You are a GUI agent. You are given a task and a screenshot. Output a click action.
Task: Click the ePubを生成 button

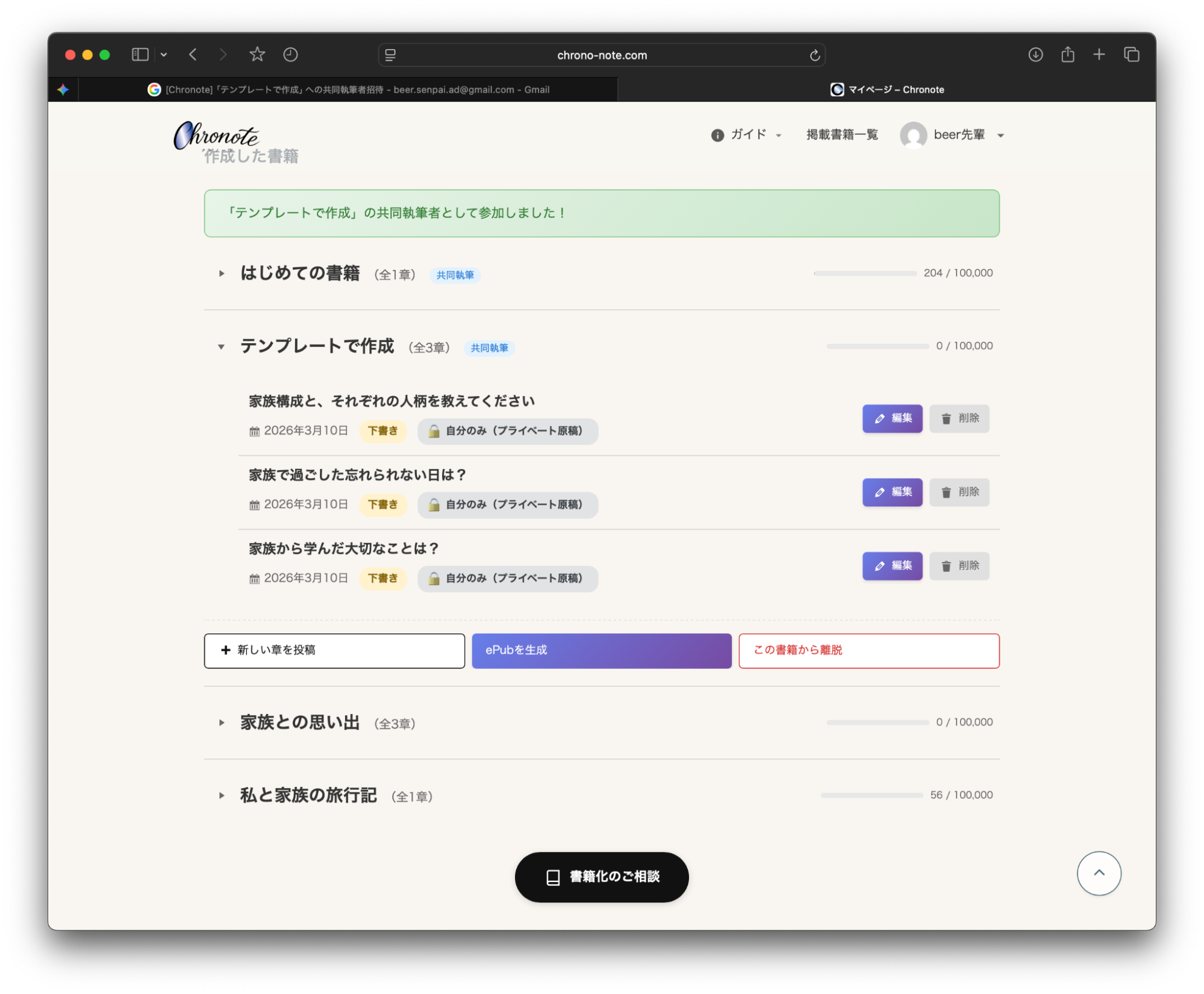[601, 650]
